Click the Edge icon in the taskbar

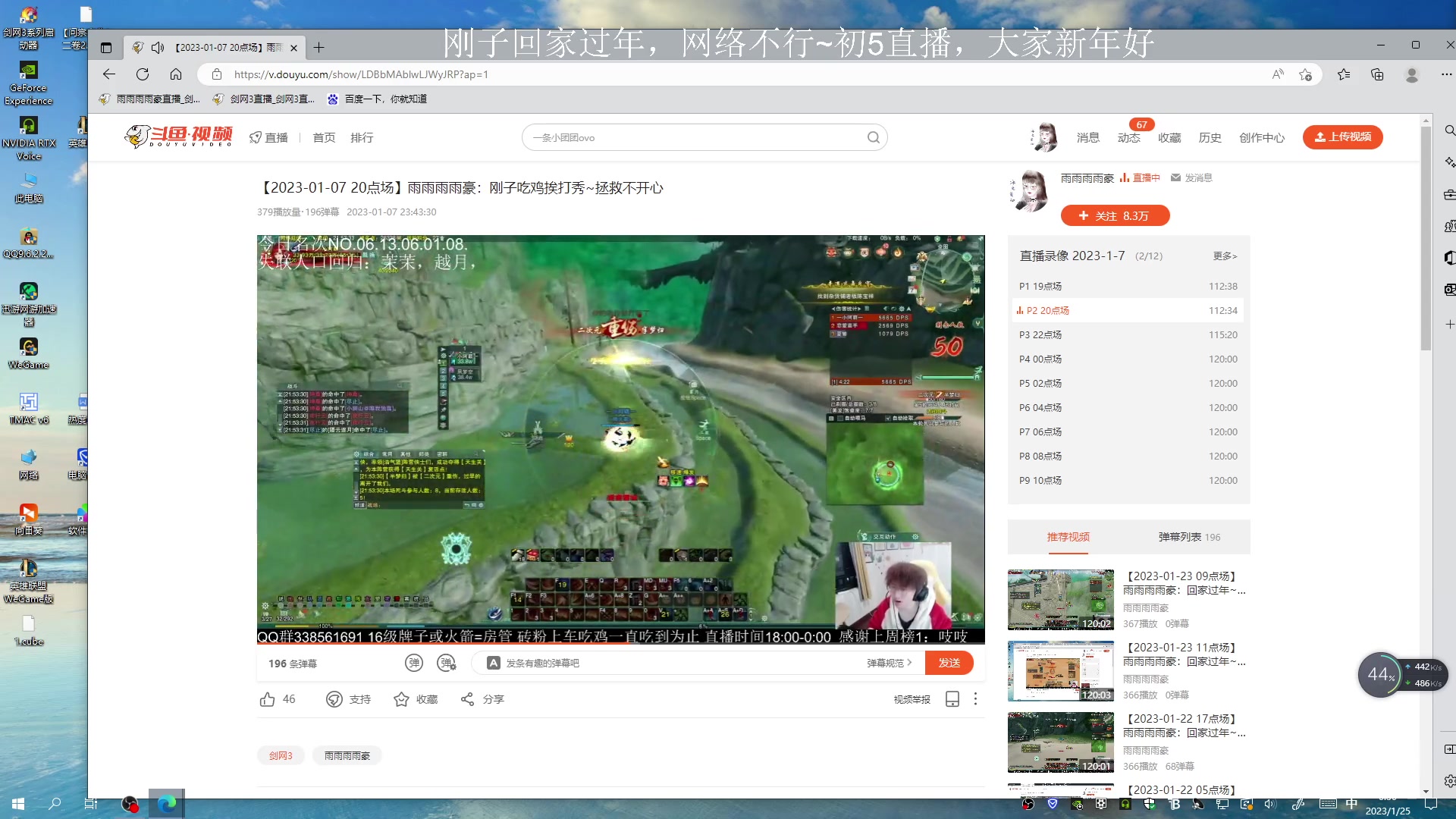[x=167, y=803]
